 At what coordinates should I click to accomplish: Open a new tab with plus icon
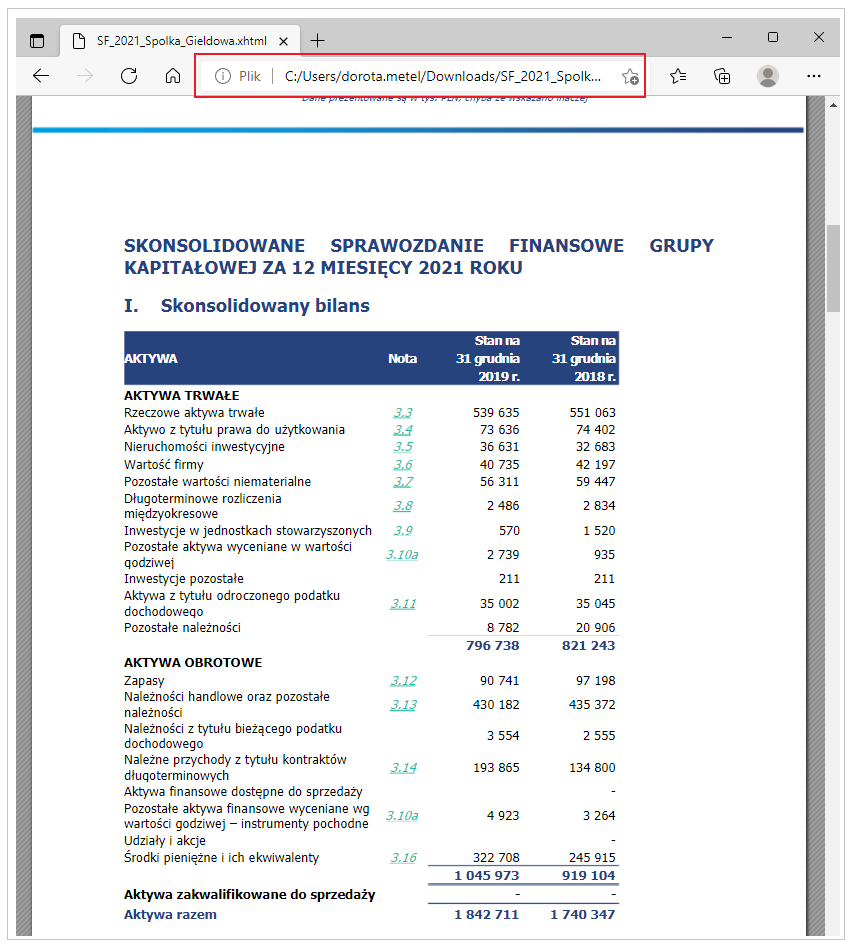coord(317,41)
